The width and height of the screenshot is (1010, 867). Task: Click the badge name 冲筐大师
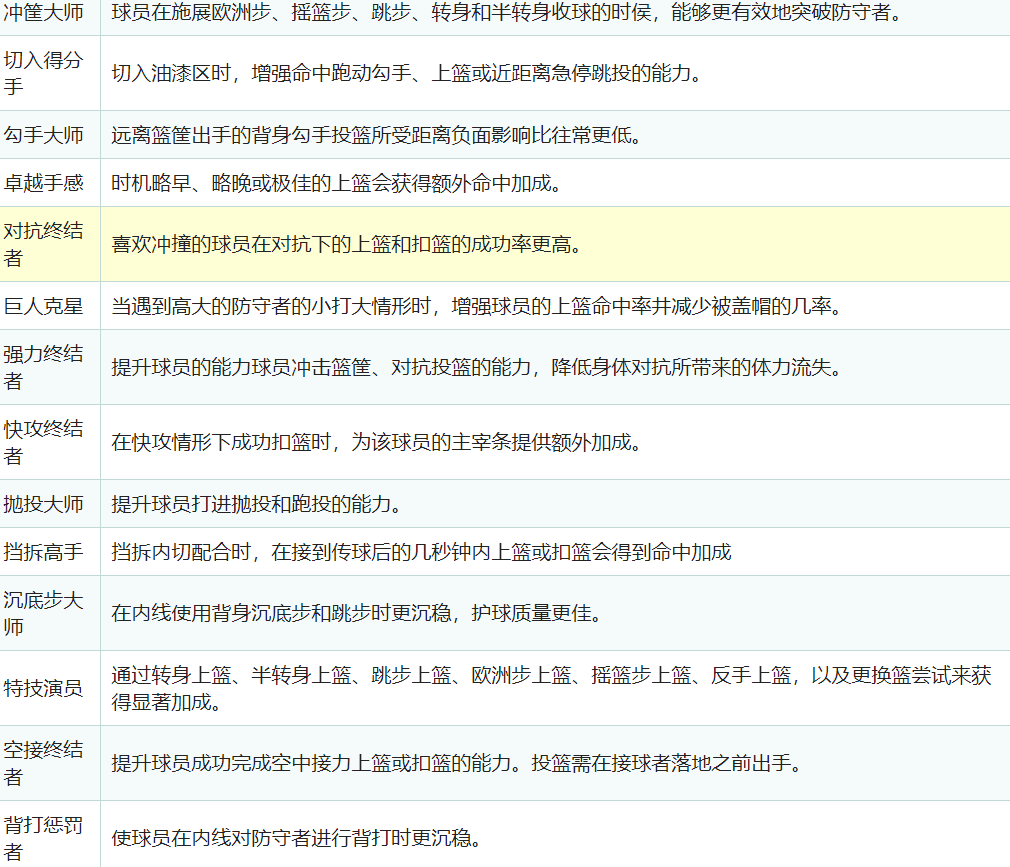click(43, 12)
